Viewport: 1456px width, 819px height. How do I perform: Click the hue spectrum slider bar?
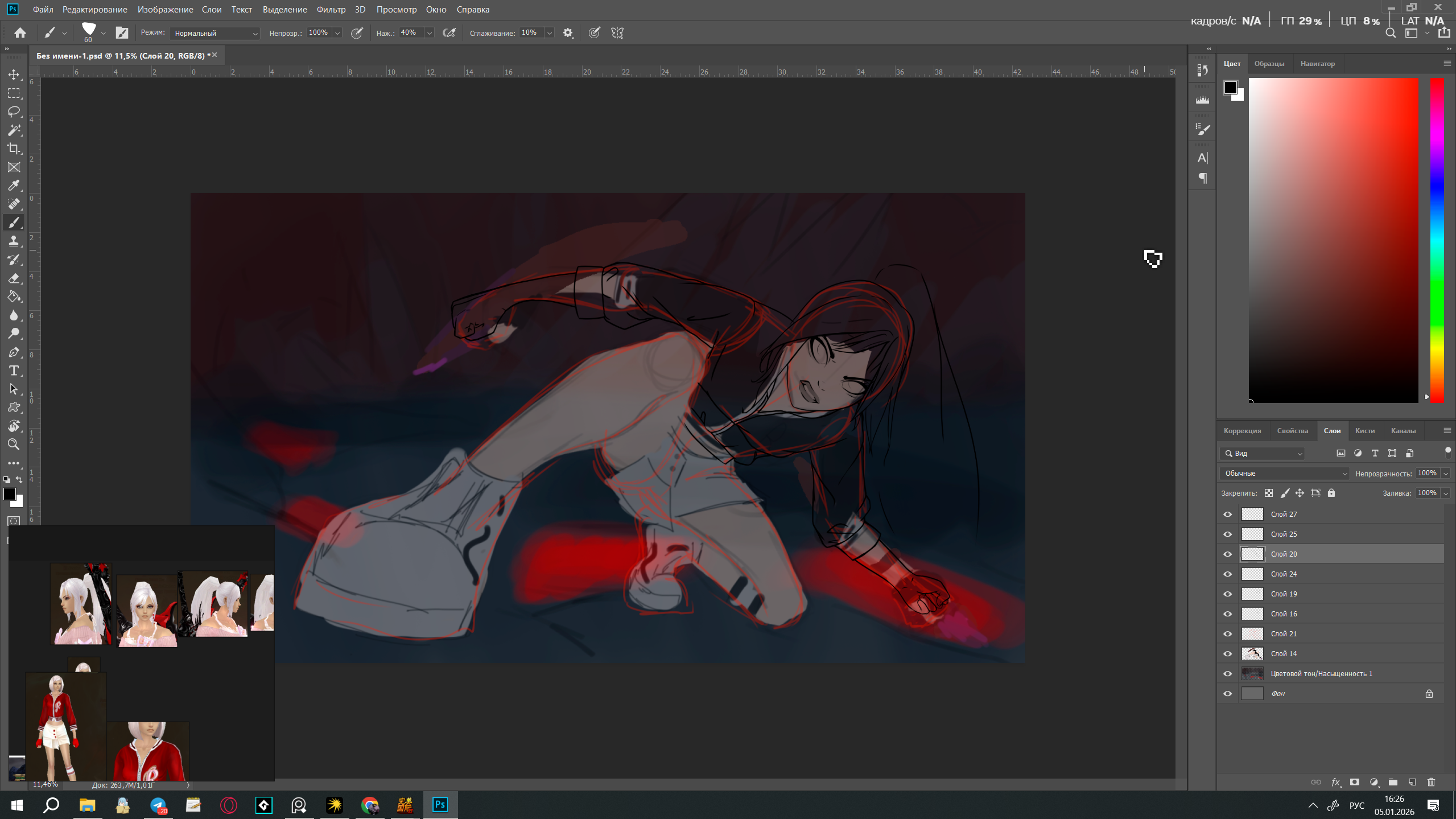point(1437,241)
